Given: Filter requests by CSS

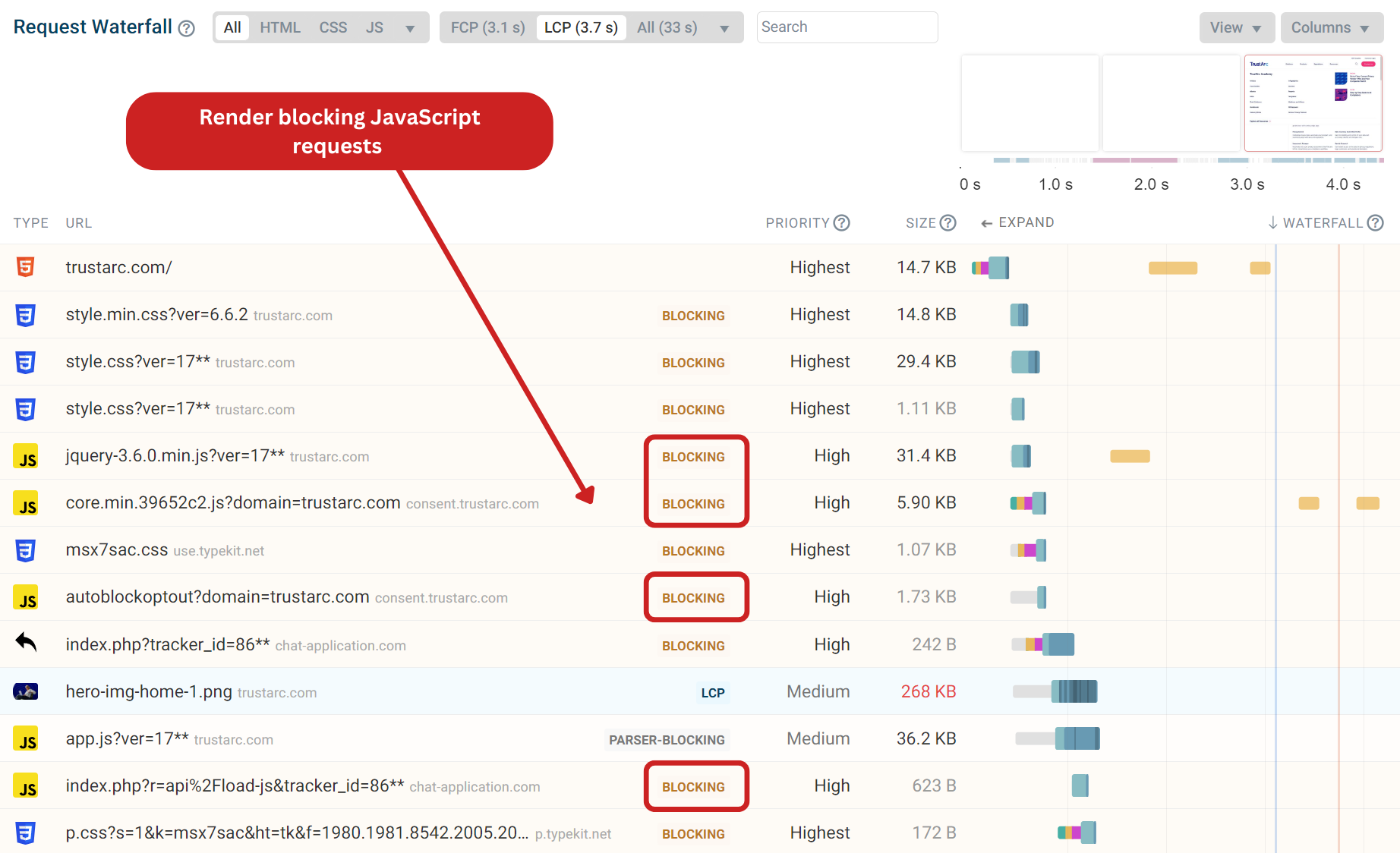Looking at the screenshot, I should click(333, 27).
